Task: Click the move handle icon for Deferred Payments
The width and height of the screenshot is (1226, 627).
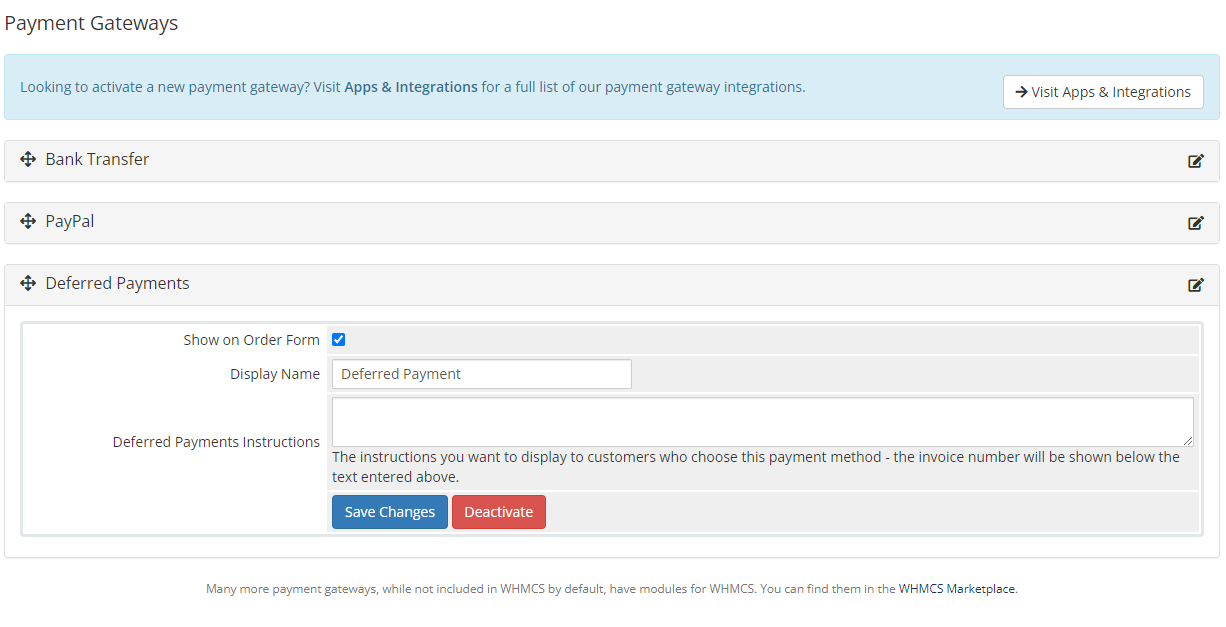Action: 28,284
